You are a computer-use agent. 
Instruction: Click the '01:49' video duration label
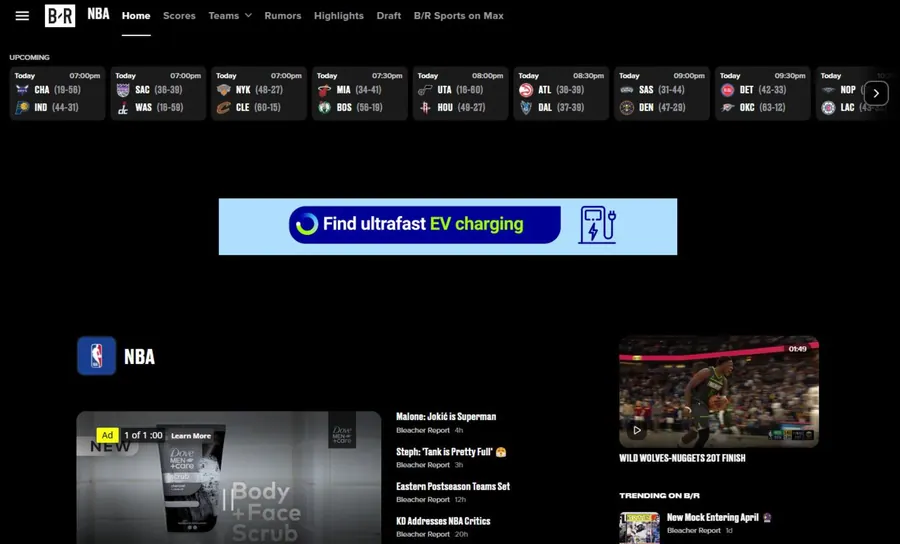pyautogui.click(x=797, y=349)
